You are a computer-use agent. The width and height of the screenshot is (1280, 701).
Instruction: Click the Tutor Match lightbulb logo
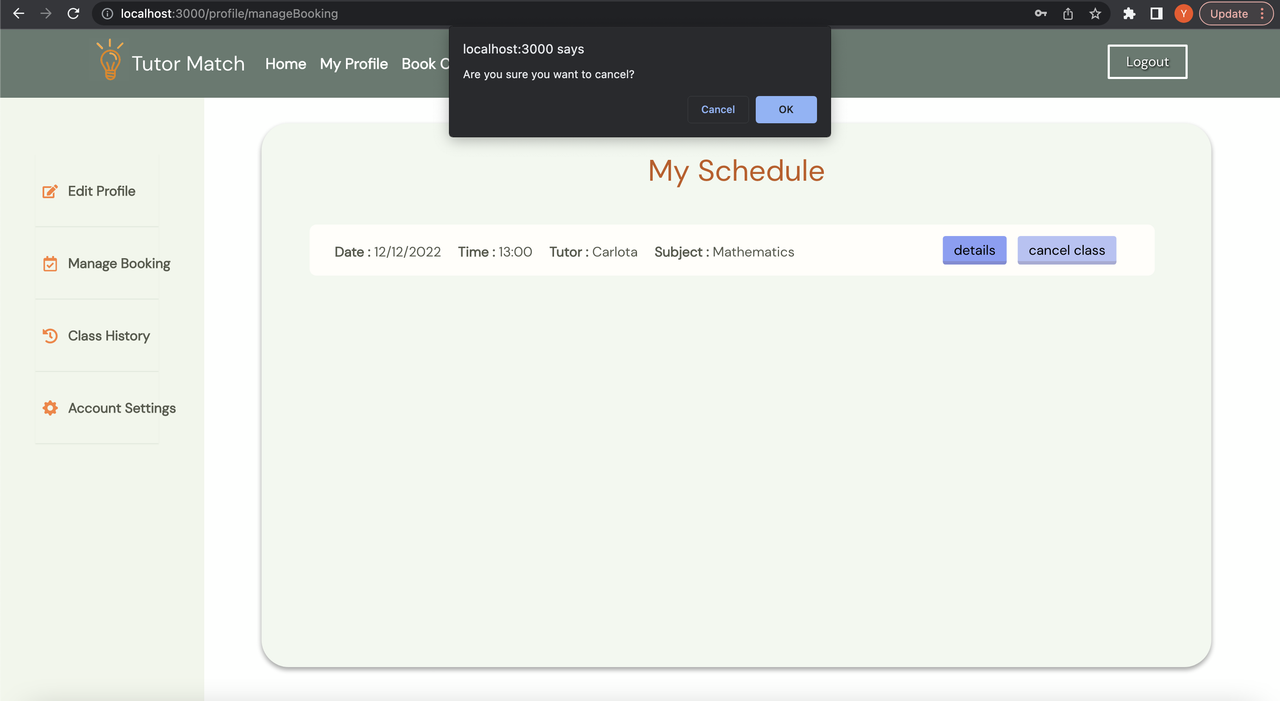(109, 60)
